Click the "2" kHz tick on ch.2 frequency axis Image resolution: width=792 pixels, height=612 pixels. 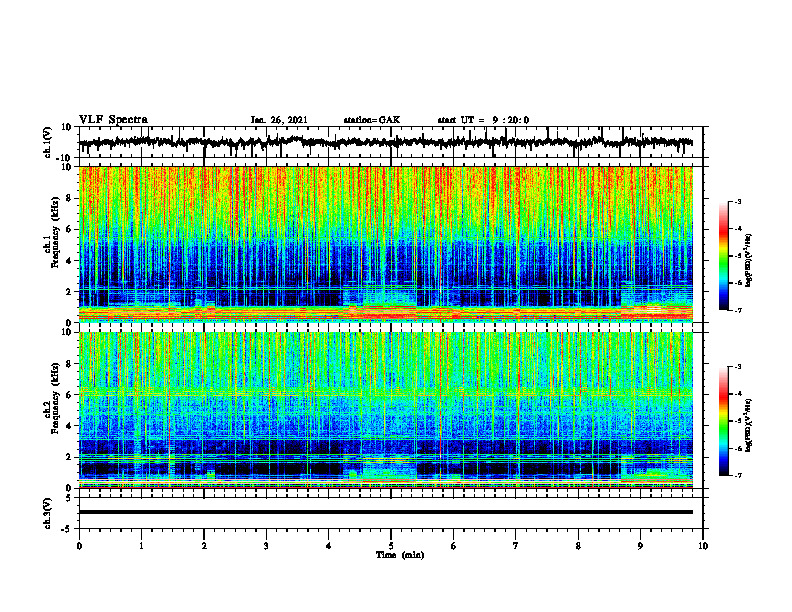tap(70, 457)
